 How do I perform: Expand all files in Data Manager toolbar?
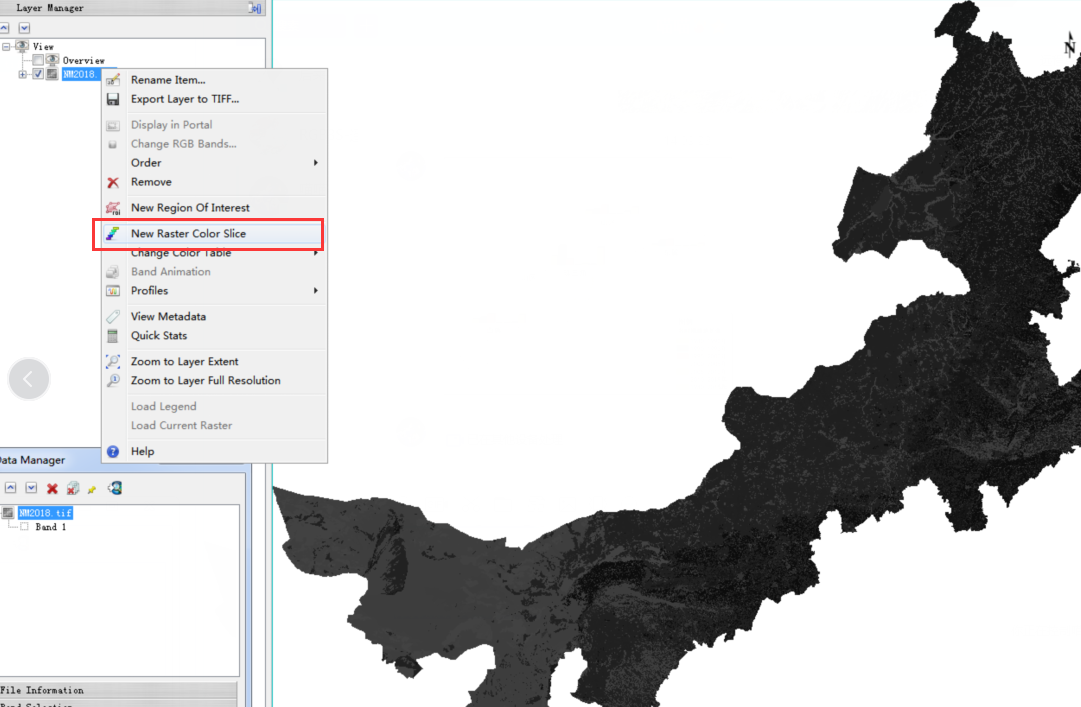pos(31,488)
